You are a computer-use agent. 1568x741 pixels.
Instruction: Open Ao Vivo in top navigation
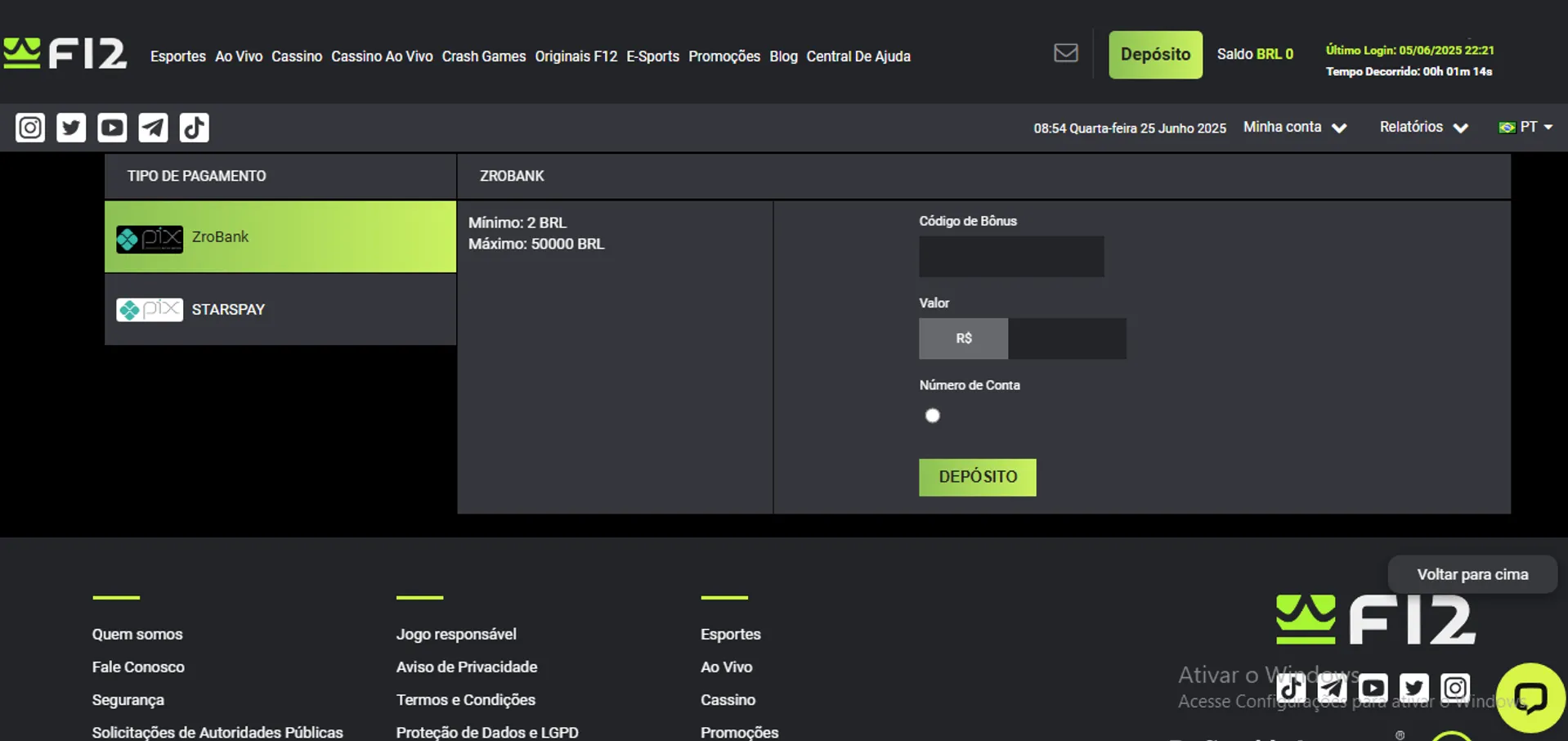pos(239,56)
